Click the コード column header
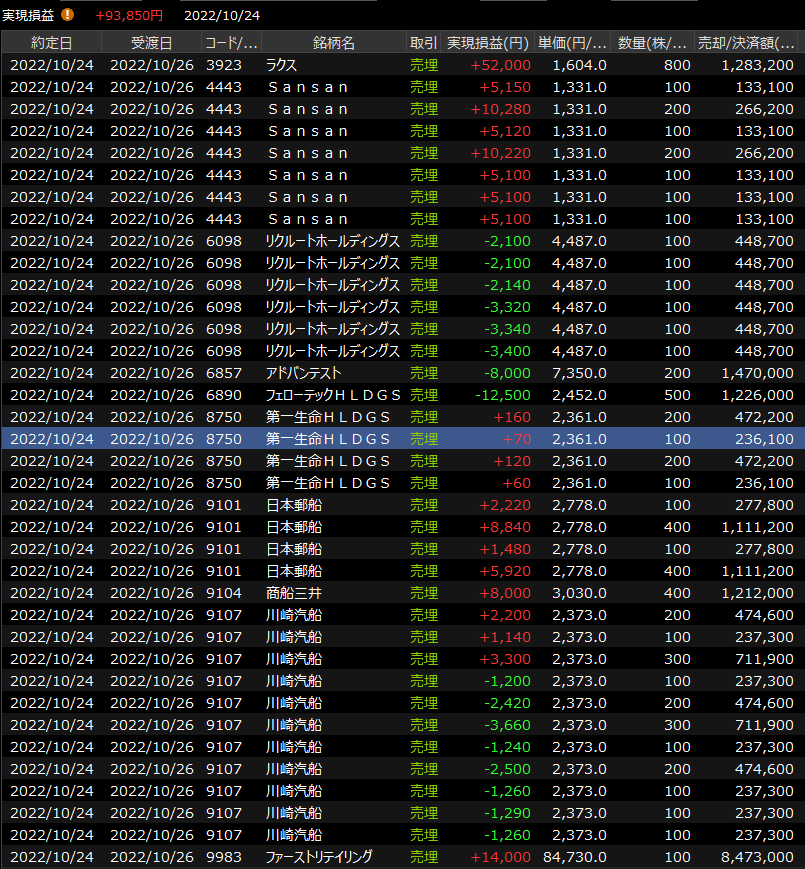 click(x=231, y=43)
